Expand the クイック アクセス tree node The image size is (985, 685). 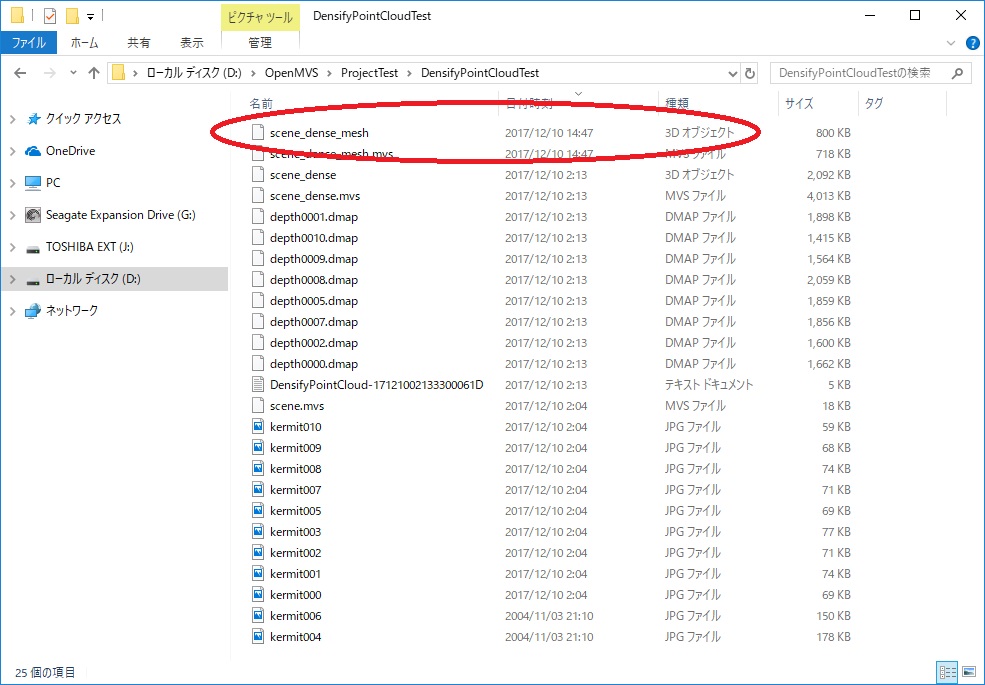13,119
